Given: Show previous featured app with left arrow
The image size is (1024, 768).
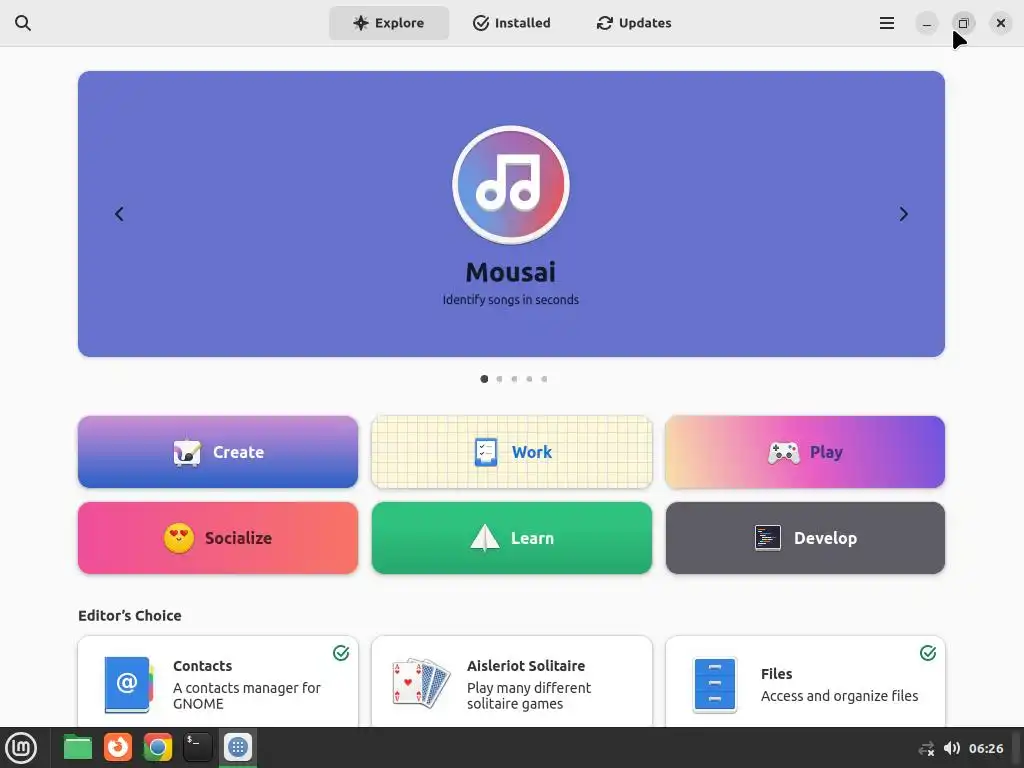Looking at the screenshot, I should [x=119, y=214].
